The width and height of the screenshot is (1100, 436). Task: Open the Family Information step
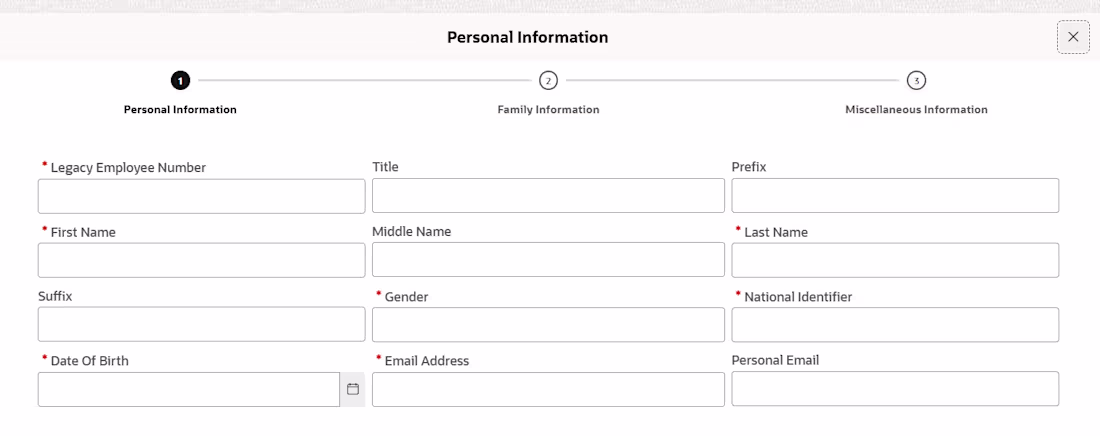pyautogui.click(x=548, y=110)
